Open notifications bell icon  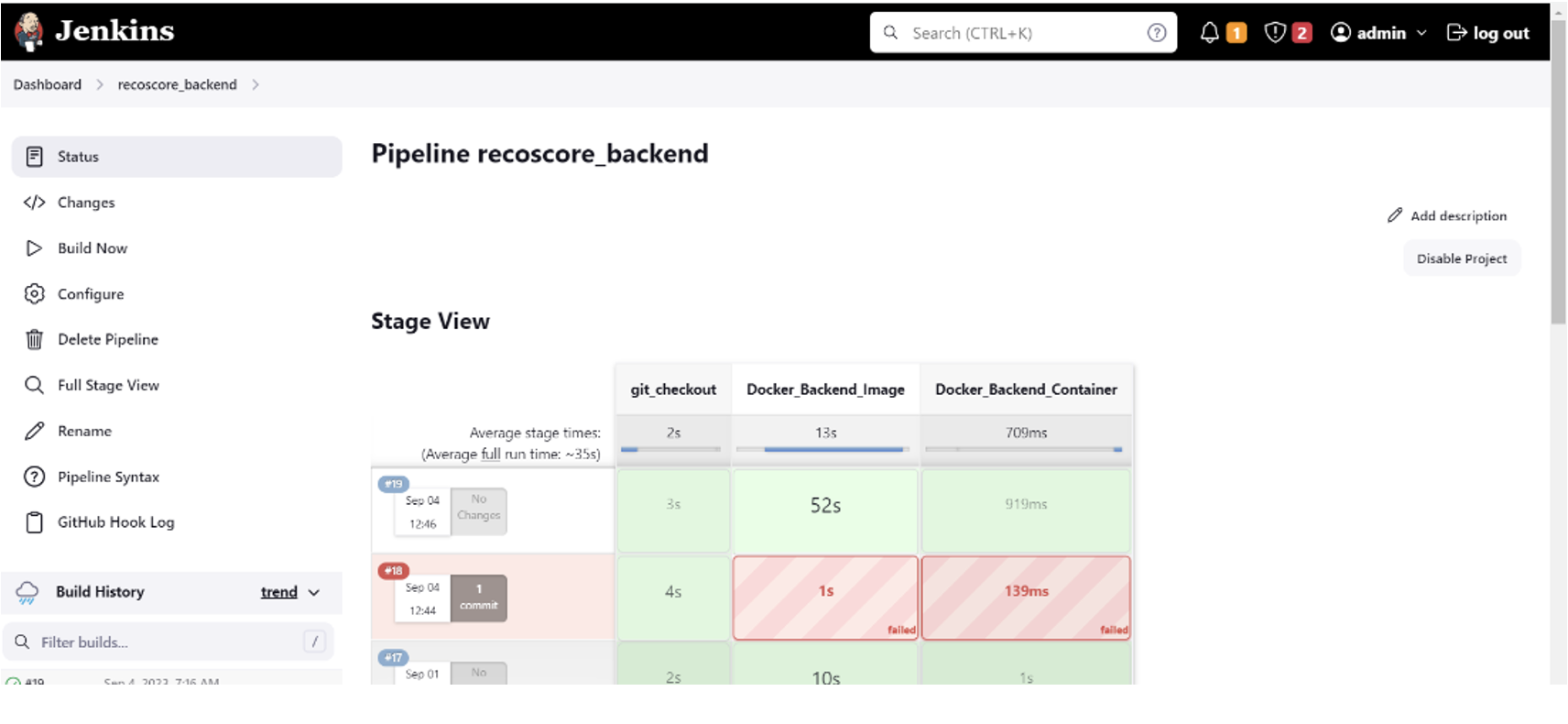point(1210,33)
